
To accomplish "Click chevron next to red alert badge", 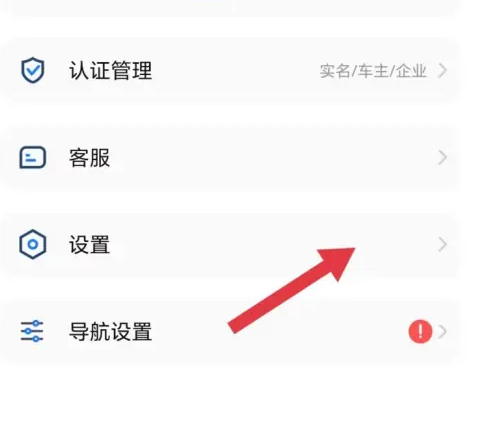I will [x=443, y=331].
